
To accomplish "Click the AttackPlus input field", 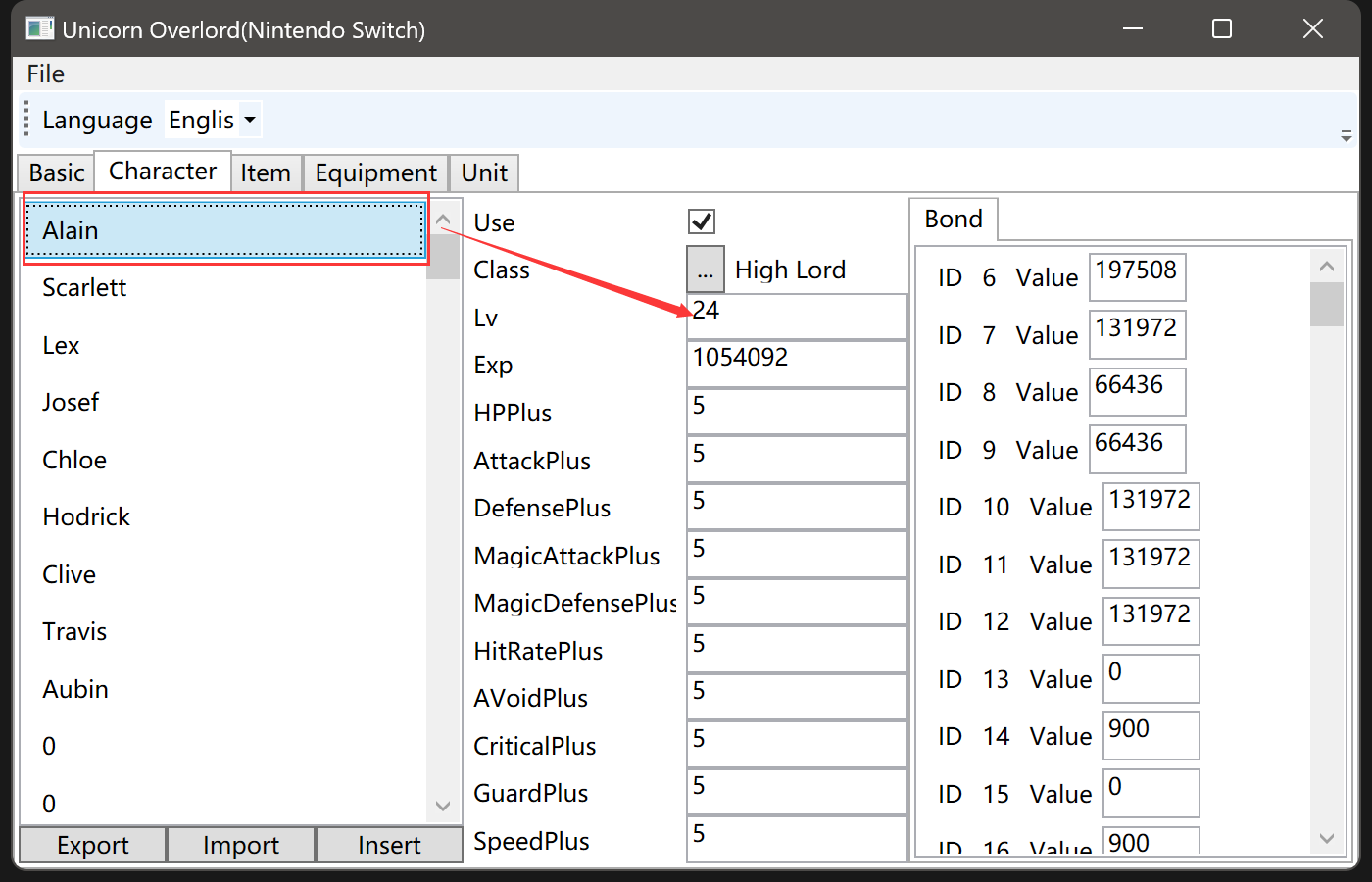I will 798,459.
